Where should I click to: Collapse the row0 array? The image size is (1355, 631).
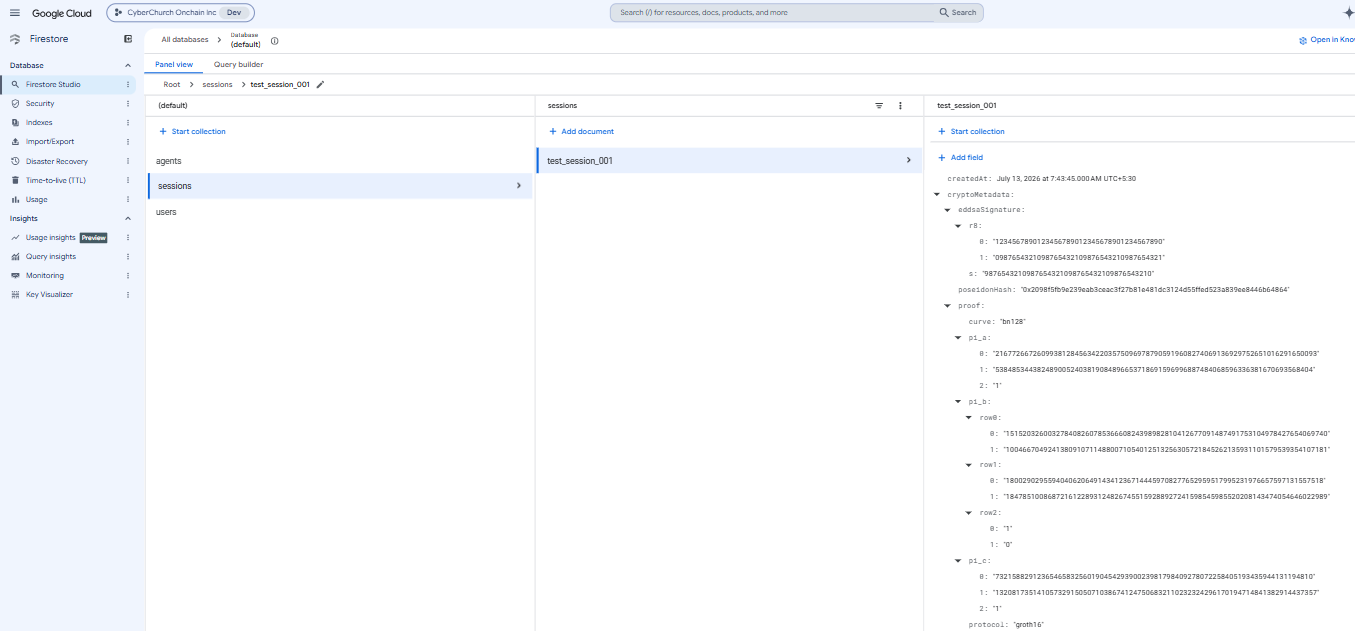(970, 417)
